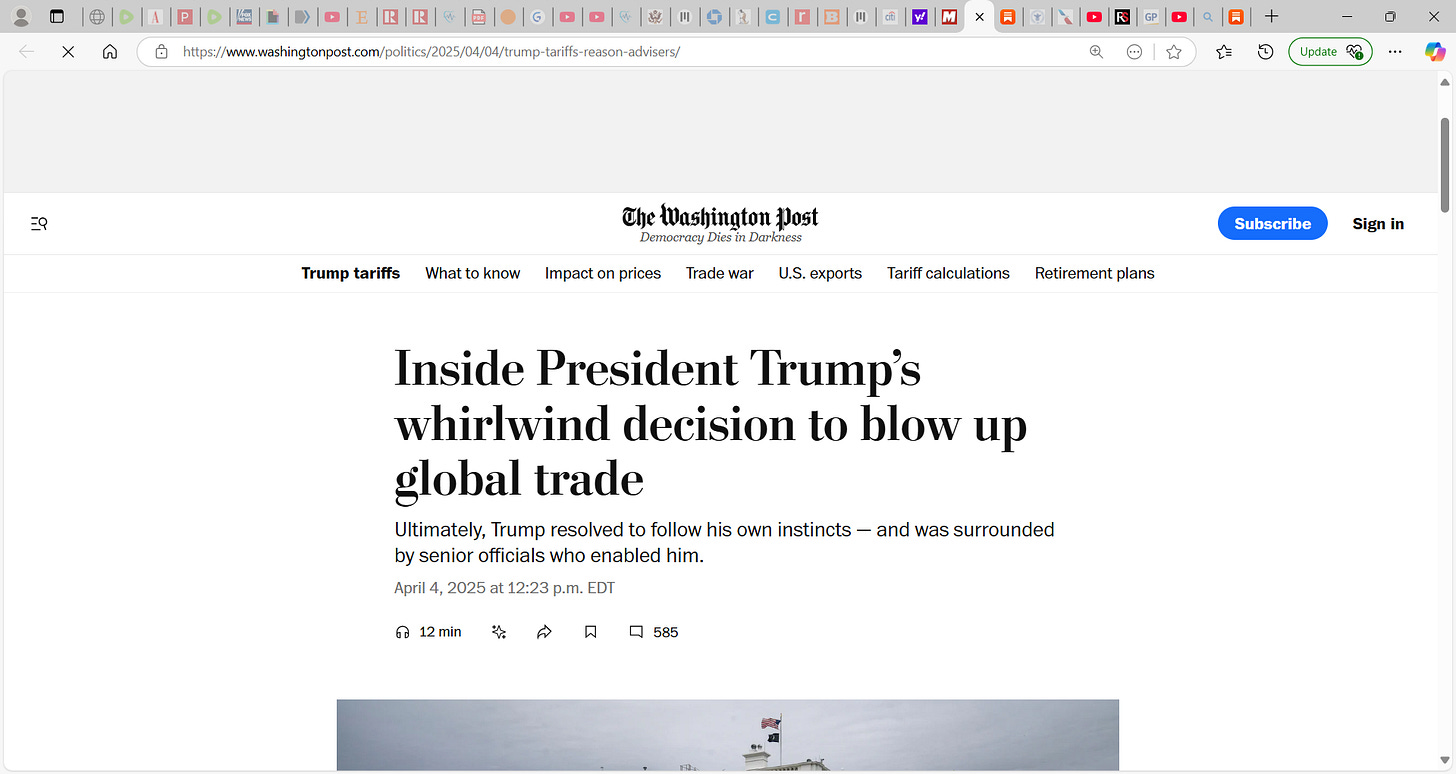Click the subheading about Trump's instincts
Screen dimensions: 1456x774
click(x=724, y=543)
